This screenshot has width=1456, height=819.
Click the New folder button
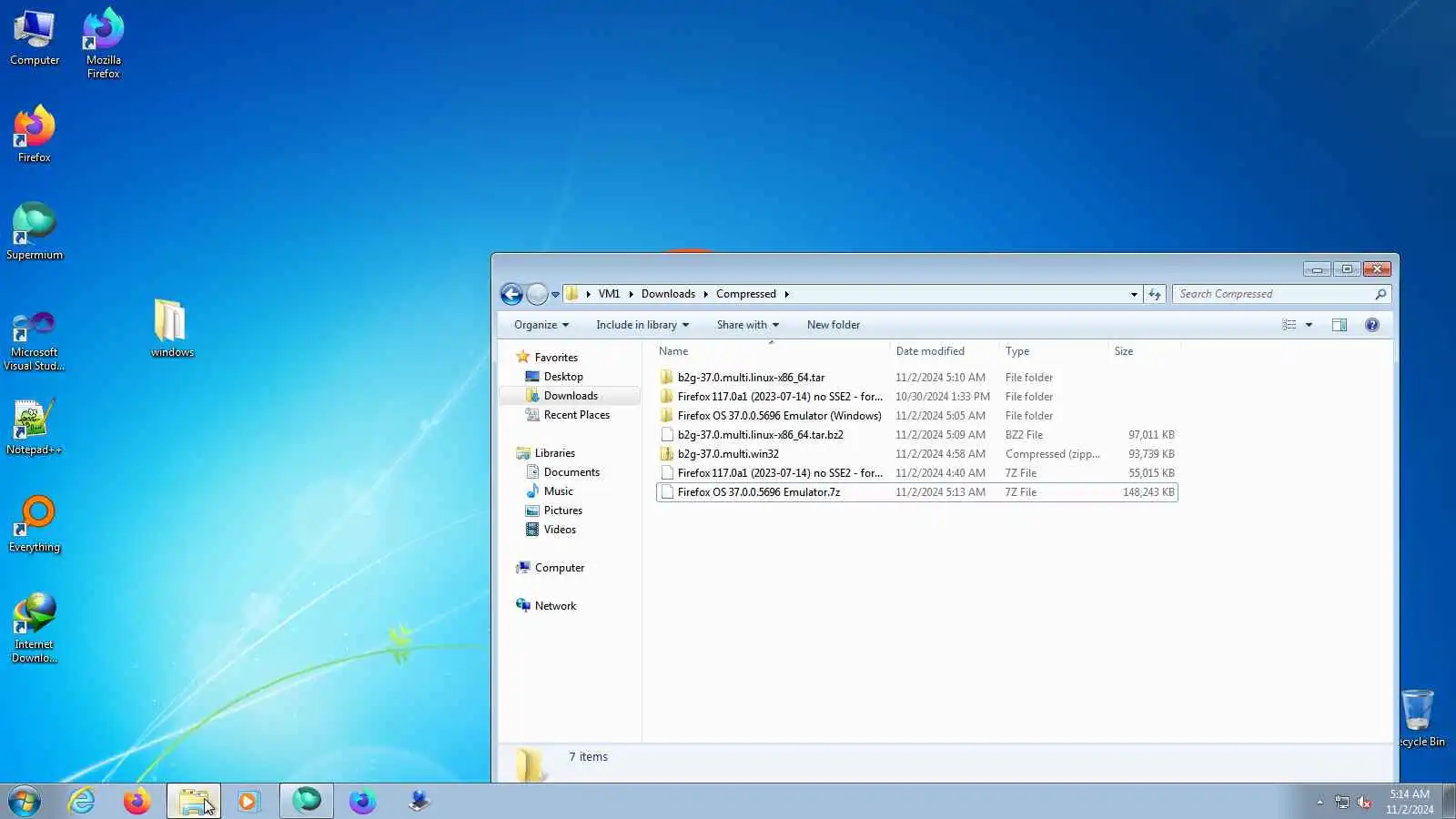coord(834,325)
